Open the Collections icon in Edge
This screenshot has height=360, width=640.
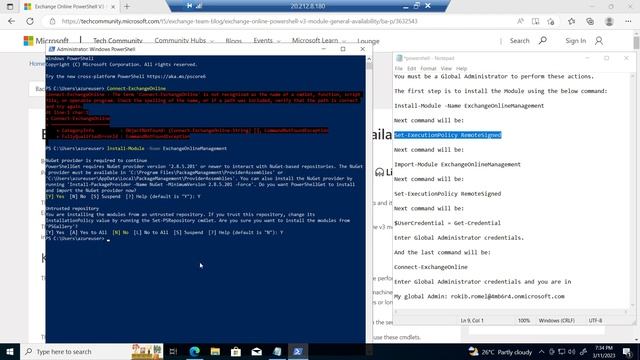point(590,21)
